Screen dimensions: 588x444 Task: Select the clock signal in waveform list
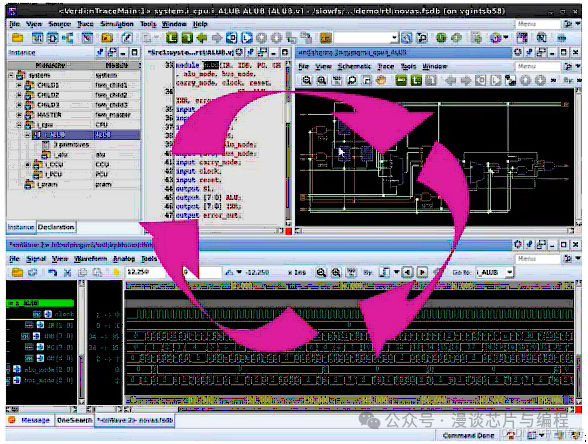point(64,314)
